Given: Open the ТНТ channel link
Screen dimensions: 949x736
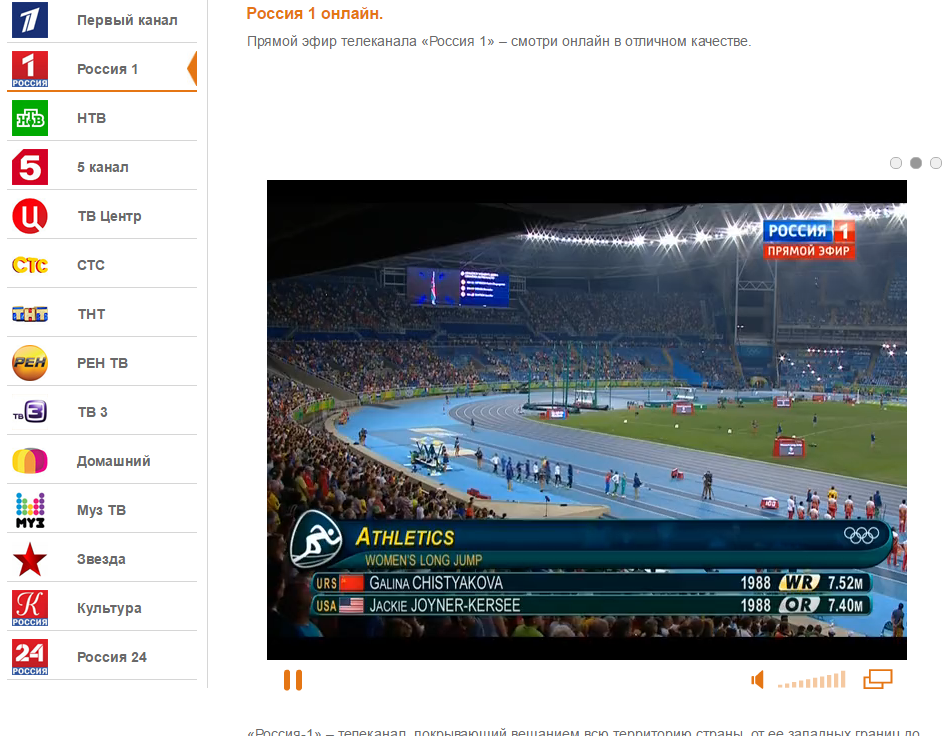Looking at the screenshot, I should 91,314.
